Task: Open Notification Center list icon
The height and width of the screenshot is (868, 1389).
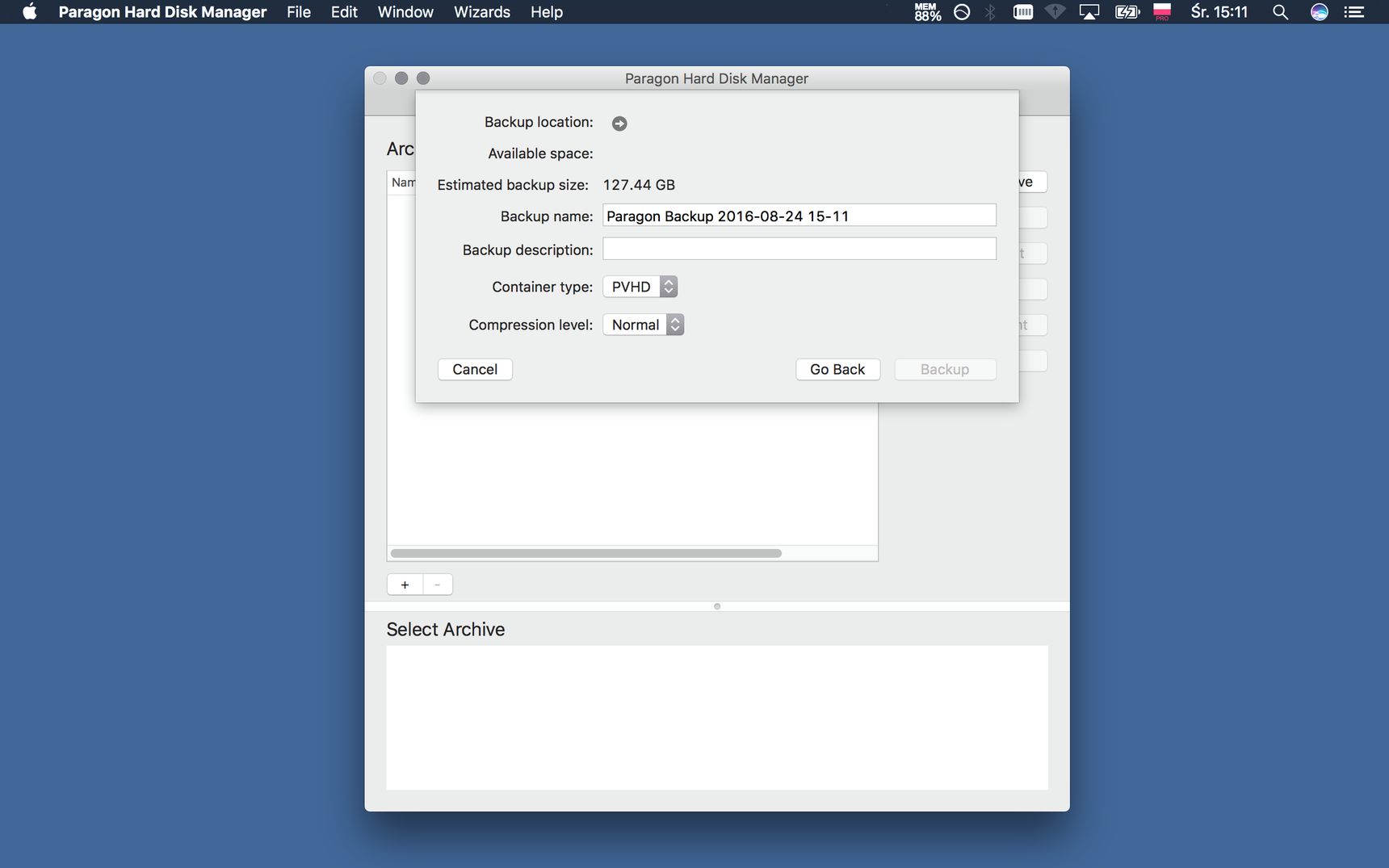Action: coord(1354,12)
